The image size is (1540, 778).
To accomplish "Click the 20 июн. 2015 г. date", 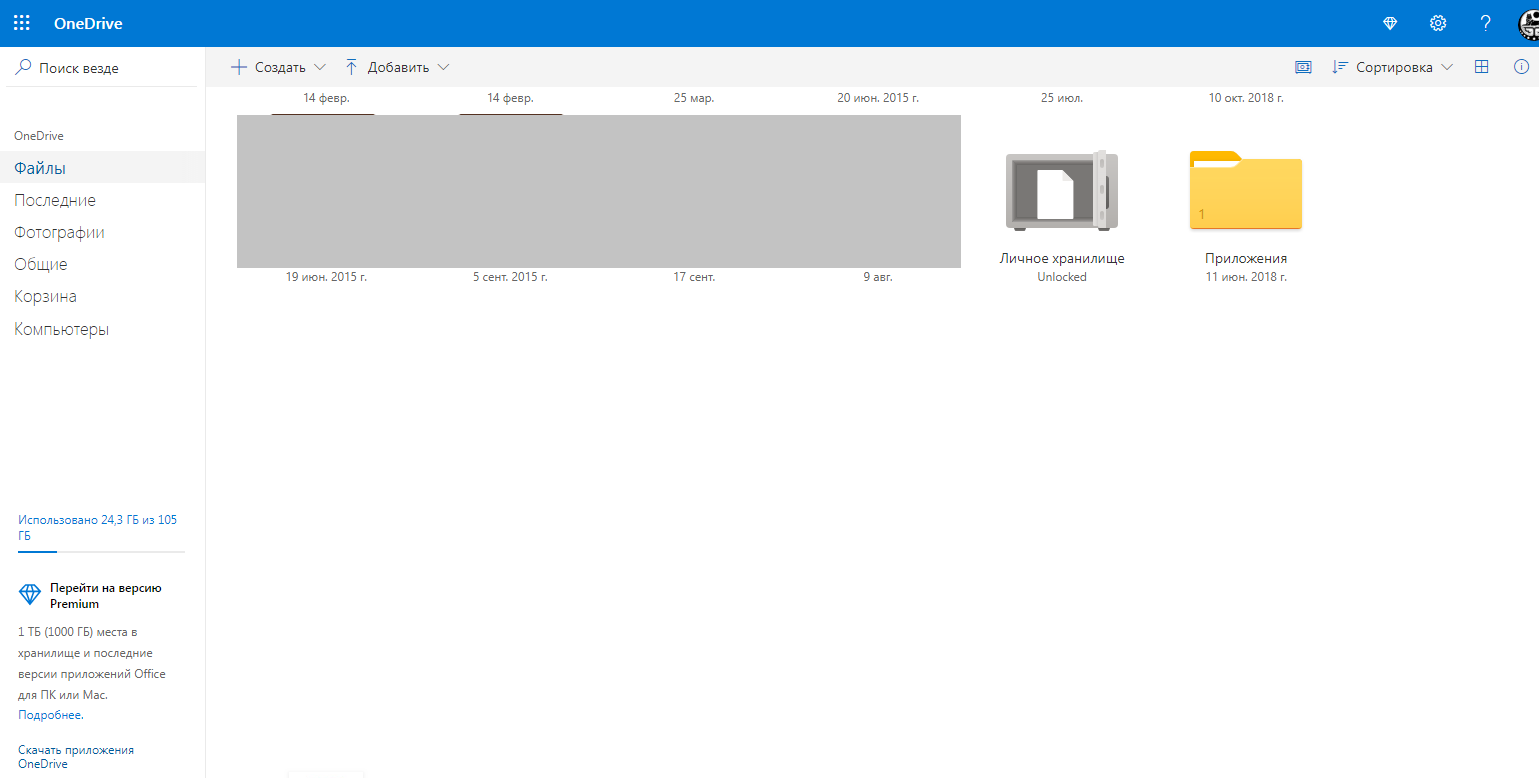I will (x=878, y=98).
